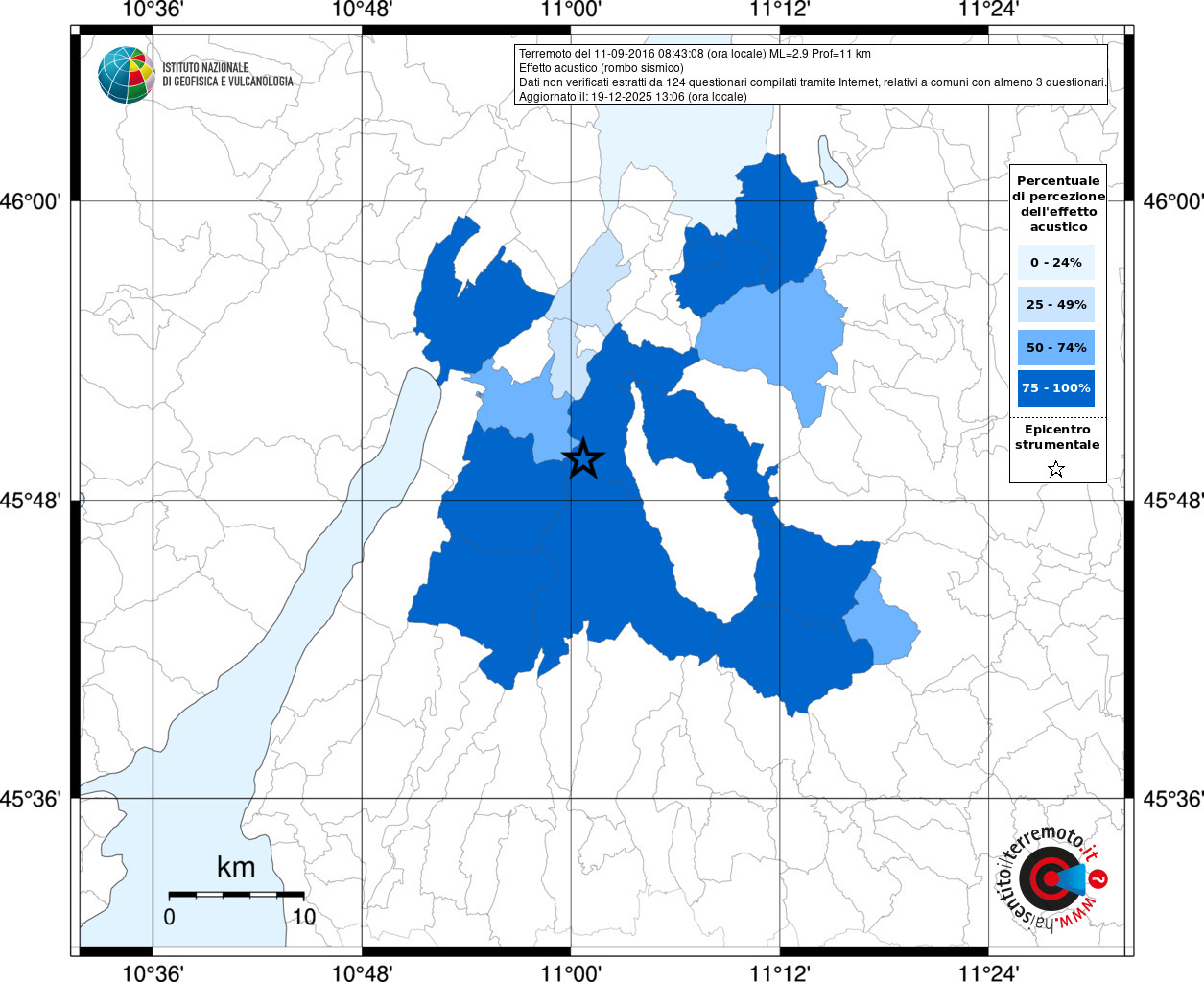The image size is (1204, 982).
Task: Click the Istituto Nazionale di Geofisica text
Action: pos(227,75)
